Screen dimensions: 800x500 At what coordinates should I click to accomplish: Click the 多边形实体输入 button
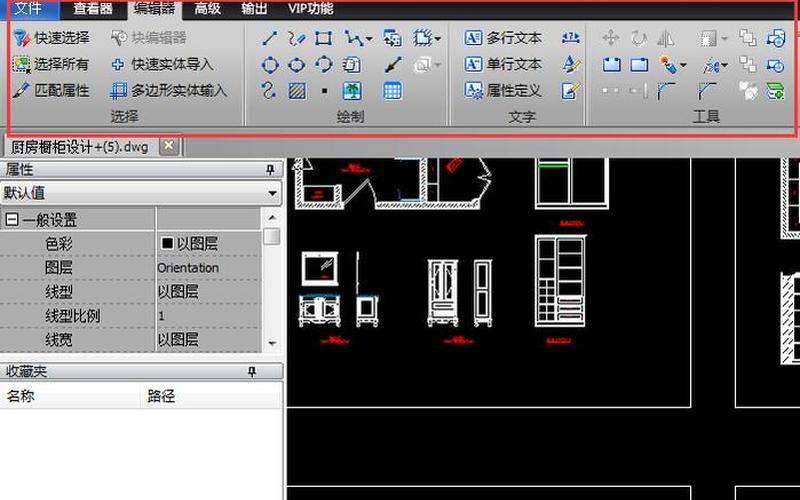168,91
